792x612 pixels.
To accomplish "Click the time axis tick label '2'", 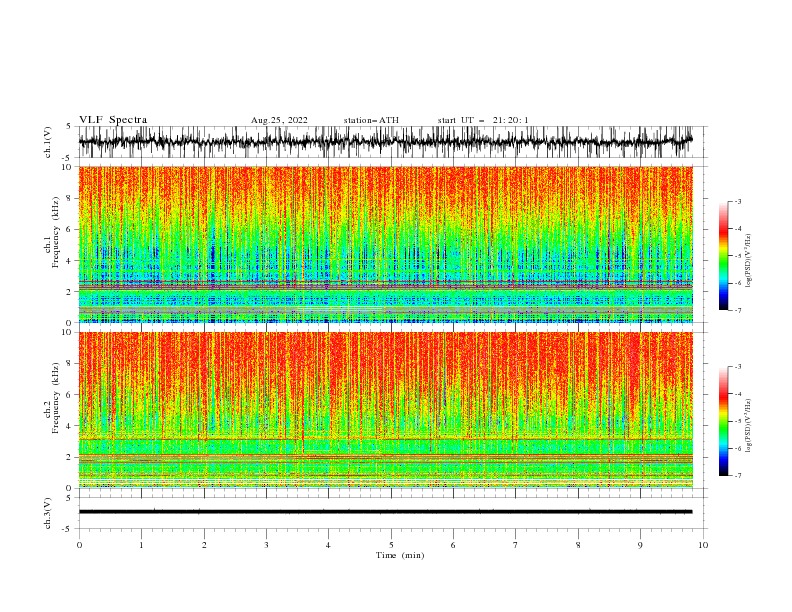I will point(204,545).
